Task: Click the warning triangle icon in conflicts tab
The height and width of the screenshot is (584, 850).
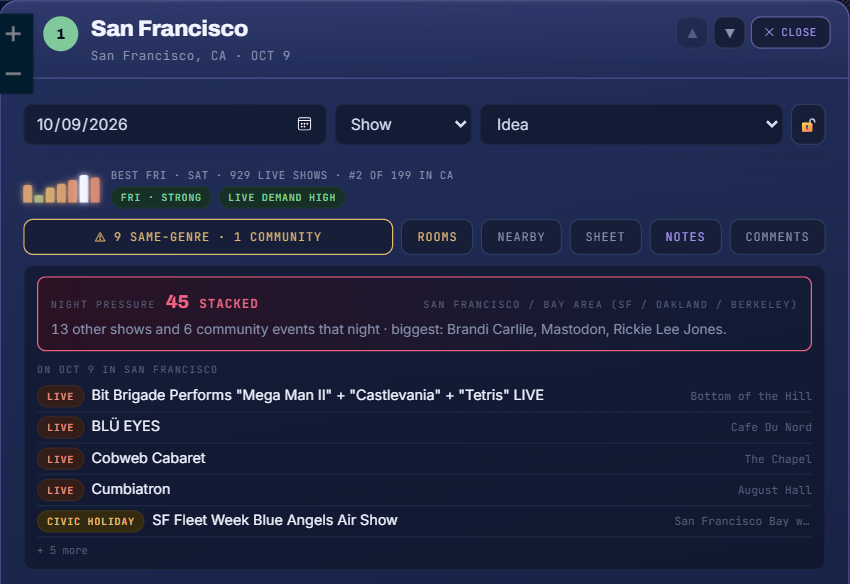Action: click(100, 237)
